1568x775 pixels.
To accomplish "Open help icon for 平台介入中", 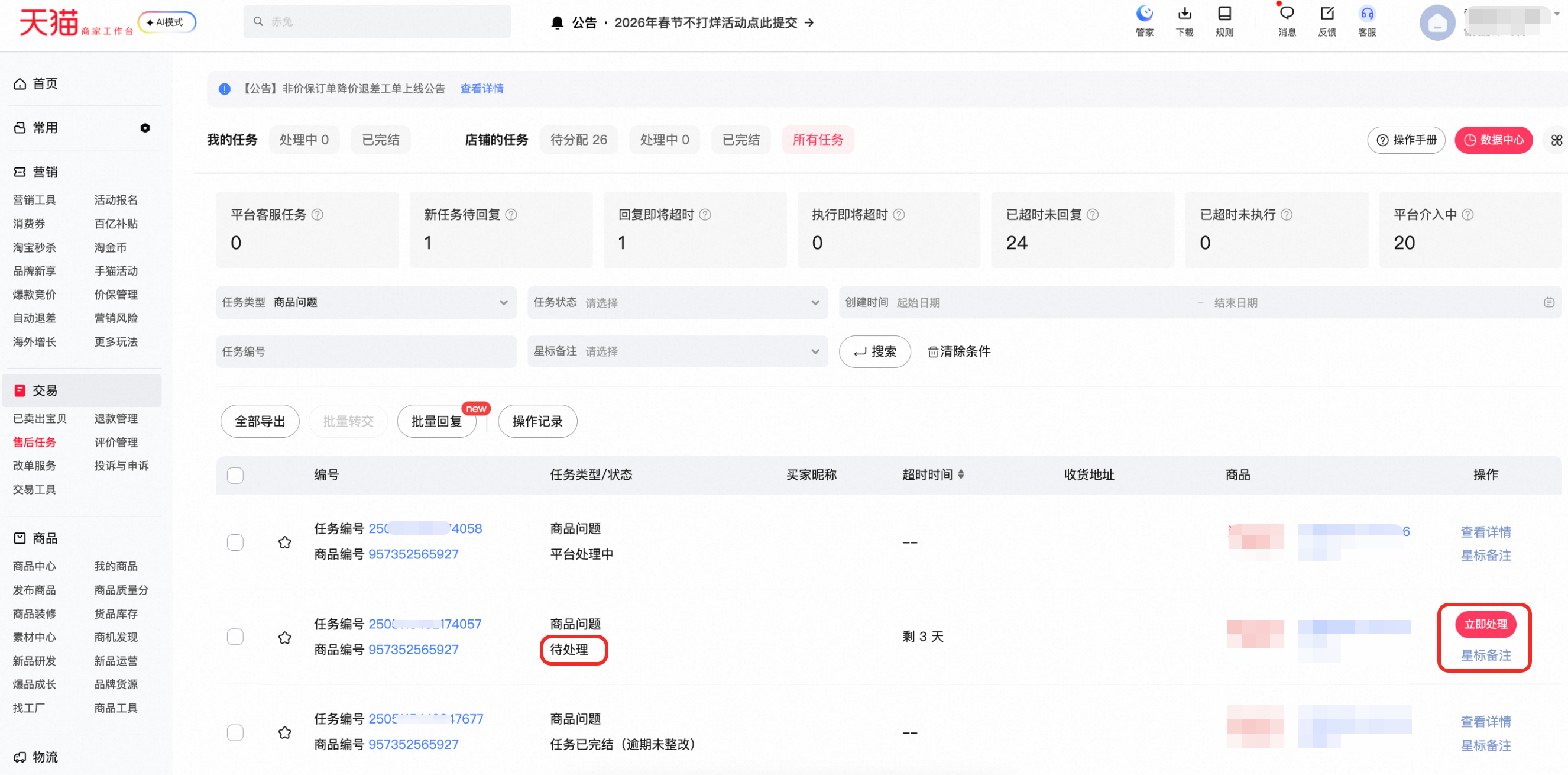I will pyautogui.click(x=1467, y=215).
